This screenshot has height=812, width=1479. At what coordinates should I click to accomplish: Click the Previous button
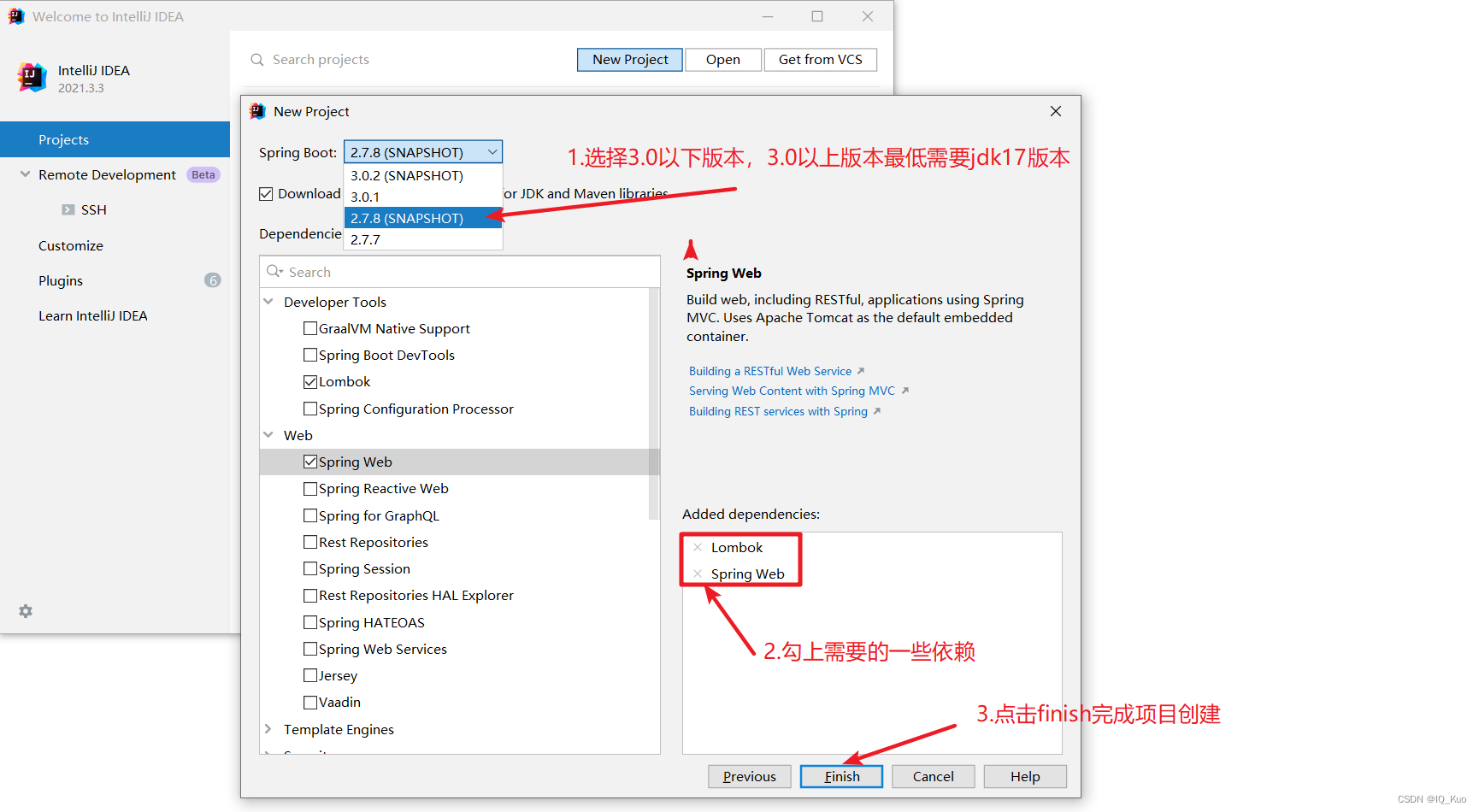point(750,776)
